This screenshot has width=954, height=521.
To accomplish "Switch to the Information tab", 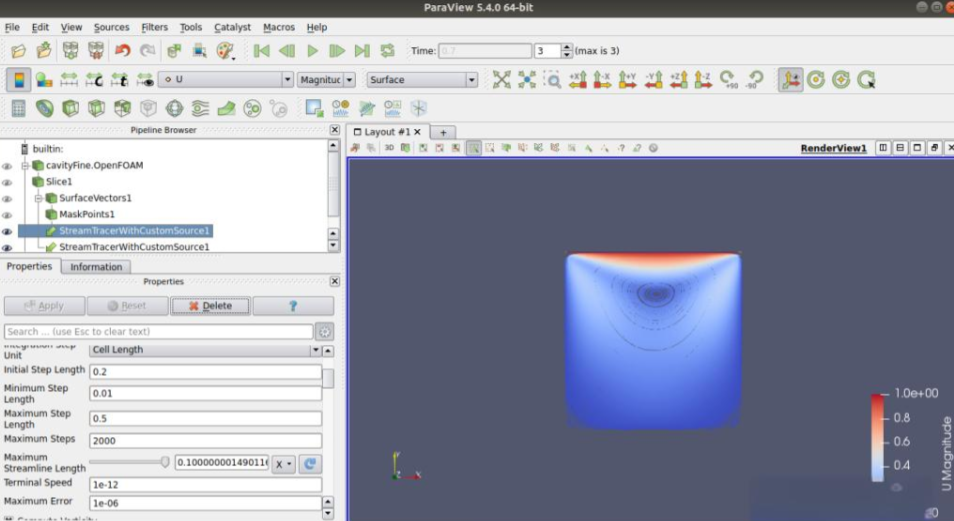I will pos(96,267).
